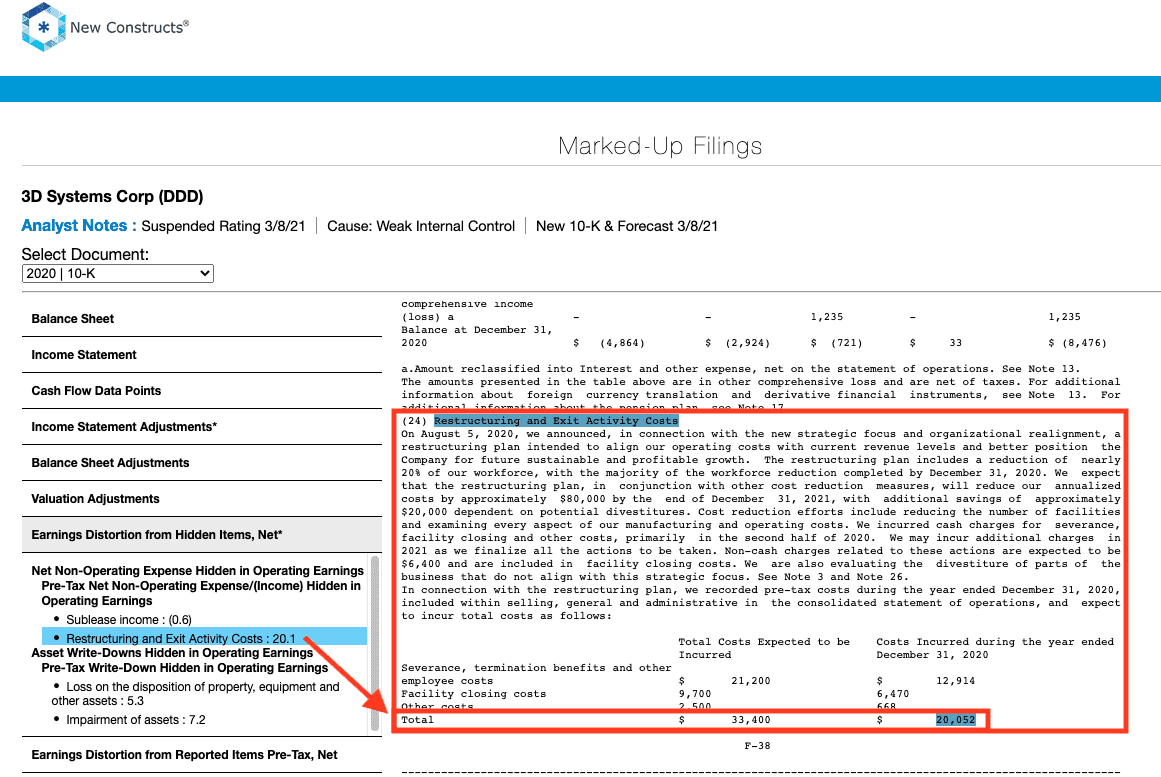Open the Select Document dropdown showing 2020 | 10-K
The height and width of the screenshot is (777, 1161).
tap(118, 273)
